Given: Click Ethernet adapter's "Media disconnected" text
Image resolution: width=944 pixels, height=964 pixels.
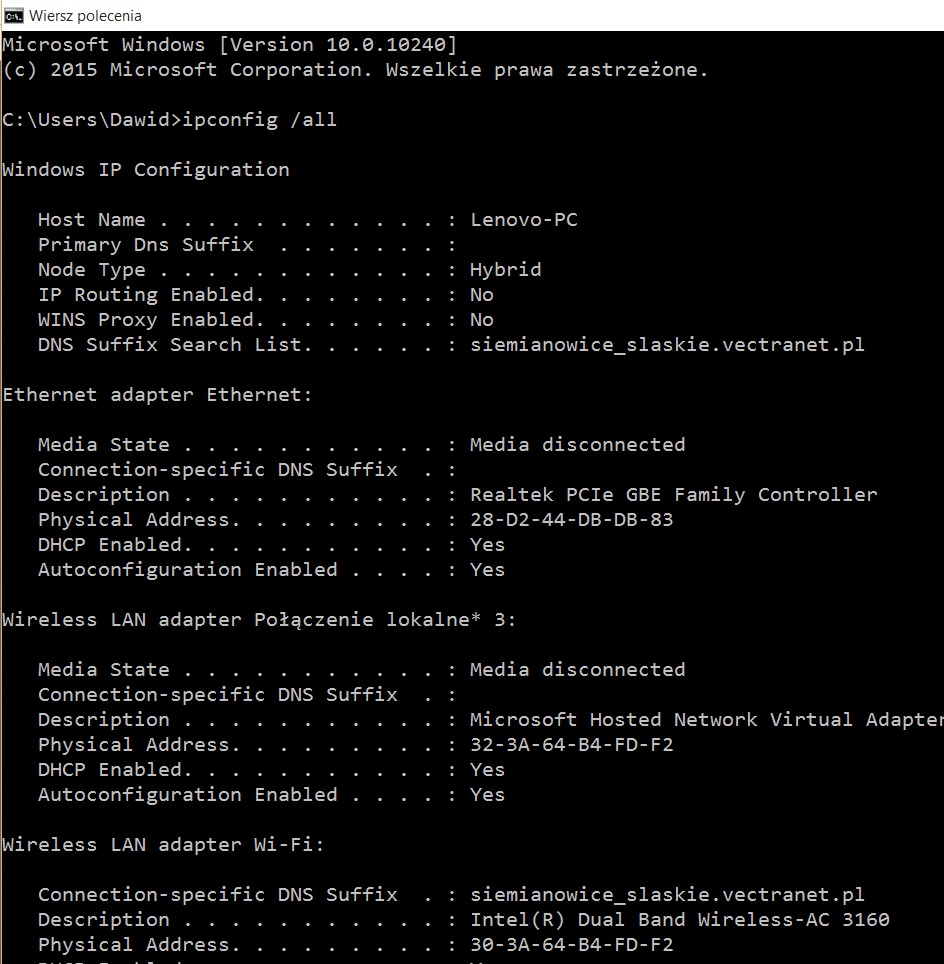Looking at the screenshot, I should 577,445.
